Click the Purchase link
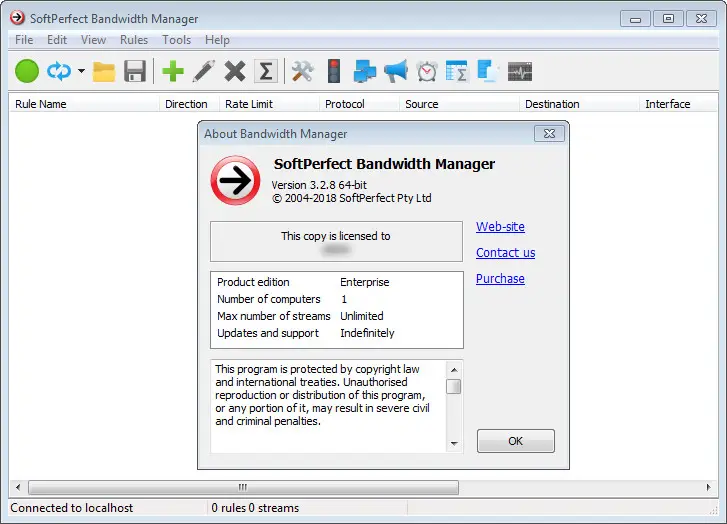This screenshot has height=524, width=727. pos(500,279)
